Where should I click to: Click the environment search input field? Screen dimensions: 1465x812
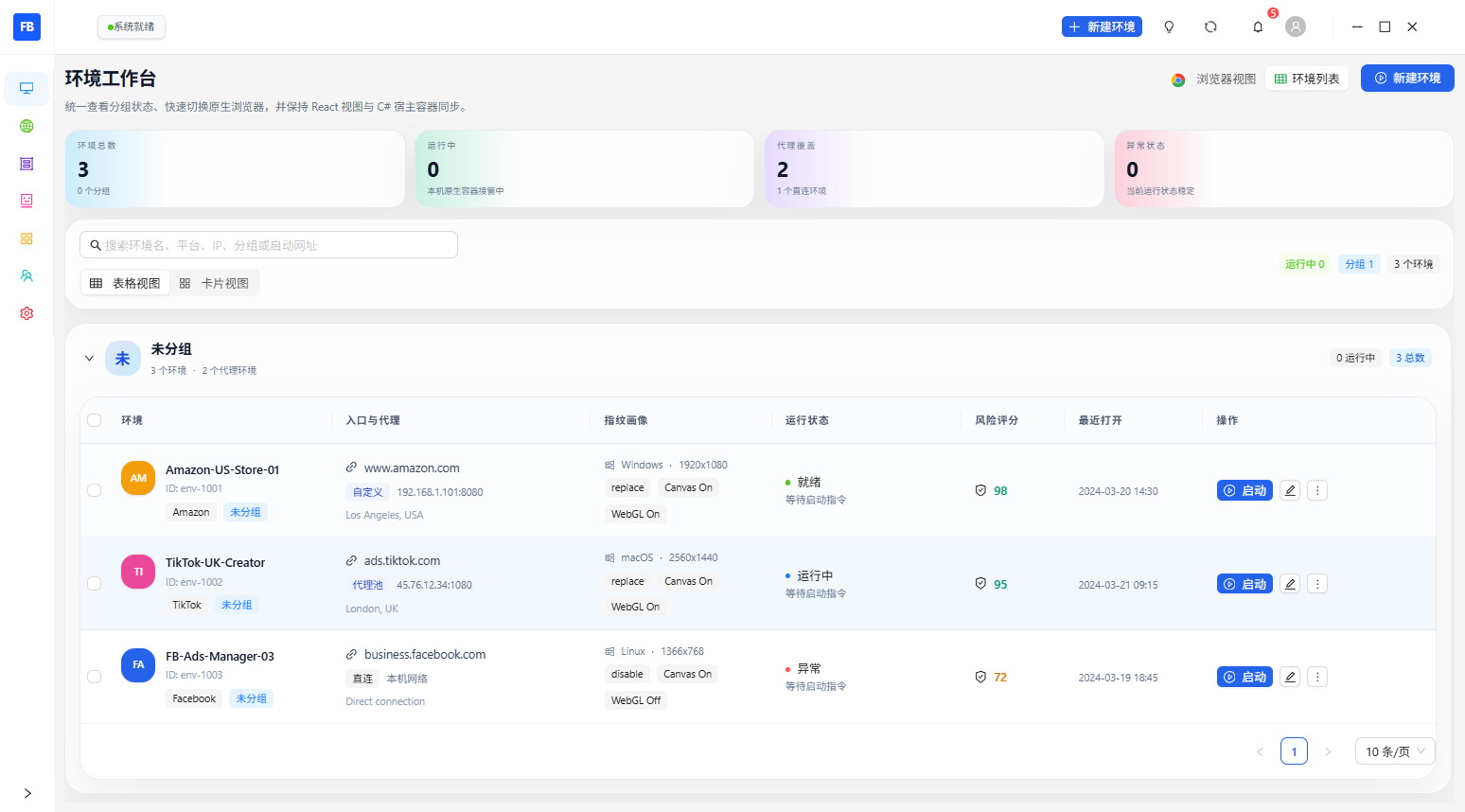click(269, 245)
